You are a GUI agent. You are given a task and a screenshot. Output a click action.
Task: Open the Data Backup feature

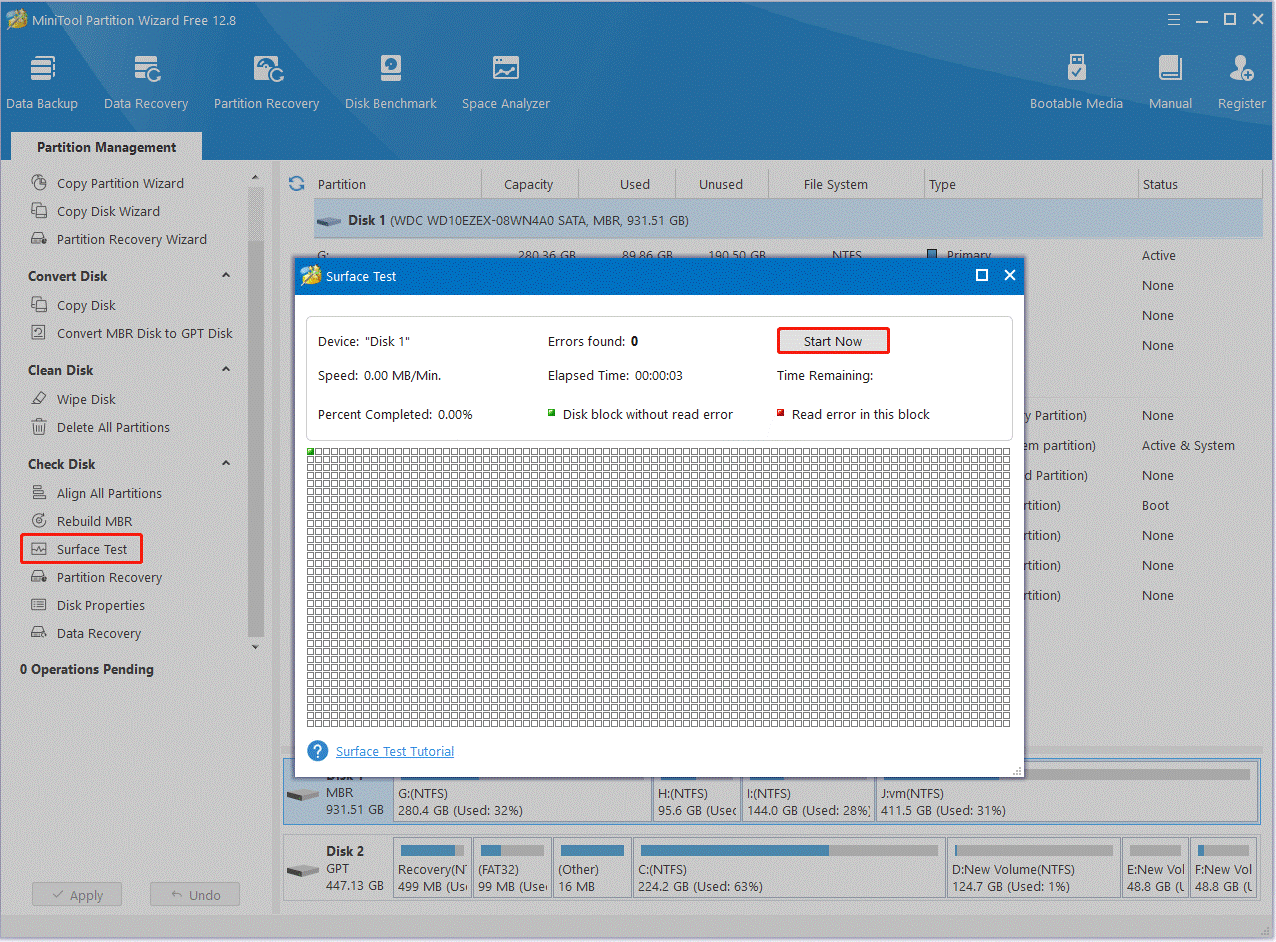pyautogui.click(x=42, y=80)
